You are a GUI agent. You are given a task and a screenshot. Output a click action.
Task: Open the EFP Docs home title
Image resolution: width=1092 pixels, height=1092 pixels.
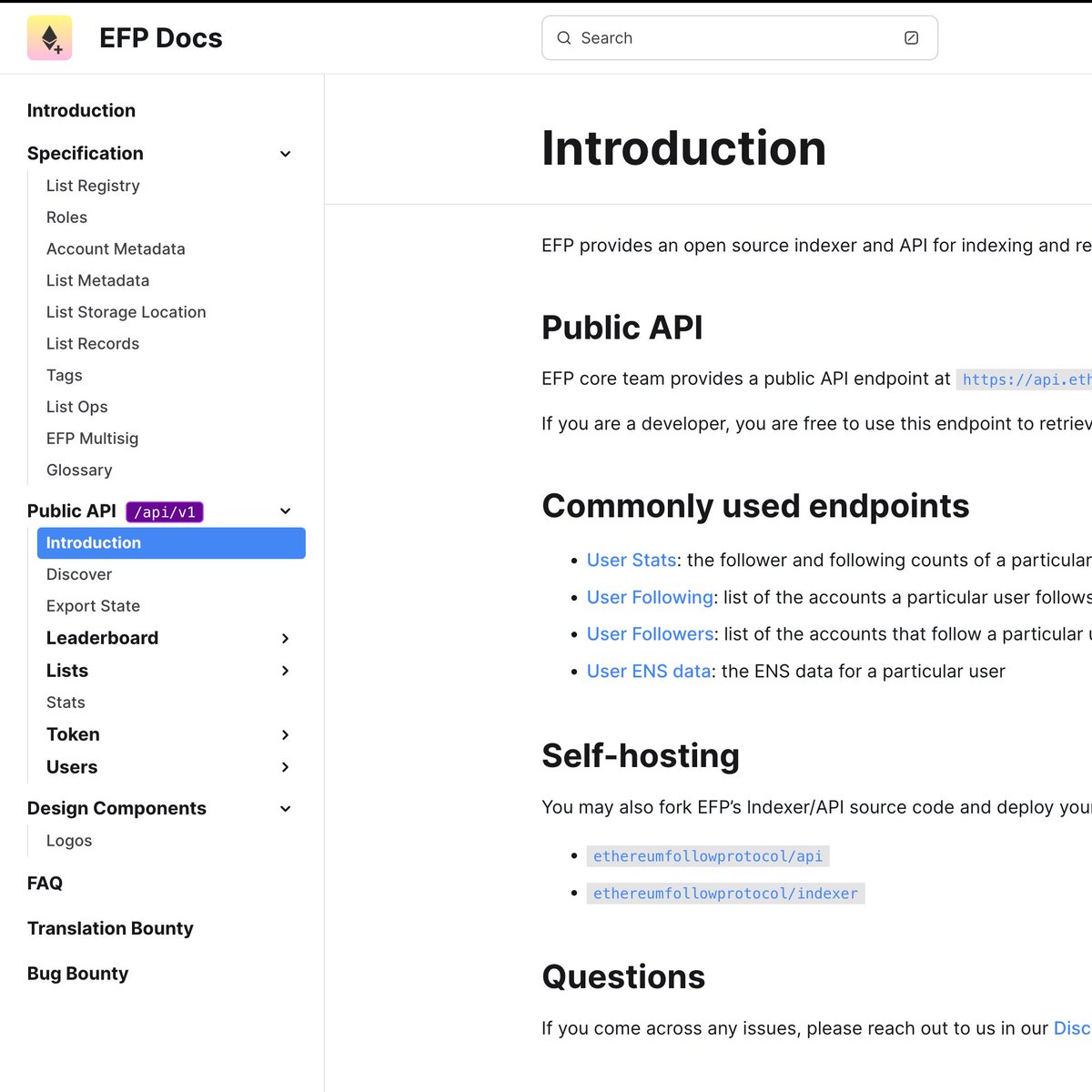[x=160, y=38]
